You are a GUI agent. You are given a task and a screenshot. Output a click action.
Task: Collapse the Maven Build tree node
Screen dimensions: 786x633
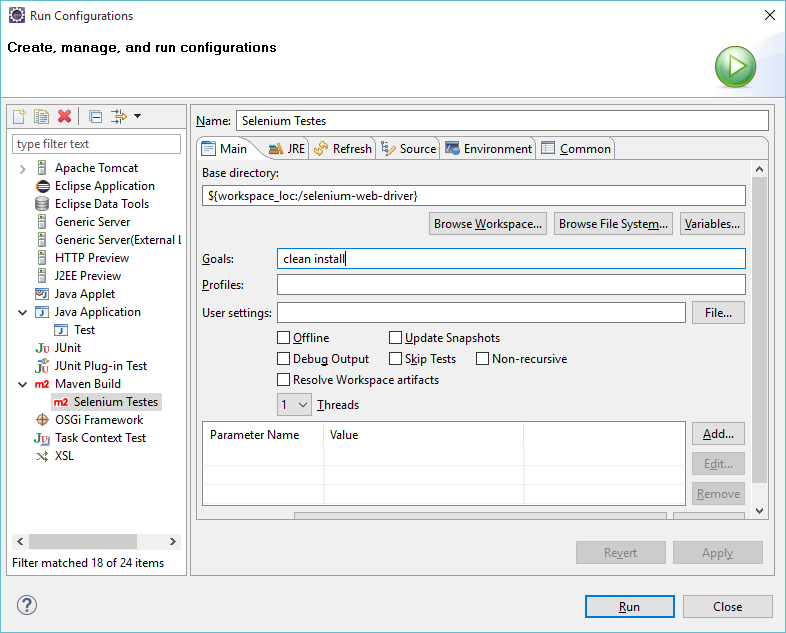pos(22,384)
